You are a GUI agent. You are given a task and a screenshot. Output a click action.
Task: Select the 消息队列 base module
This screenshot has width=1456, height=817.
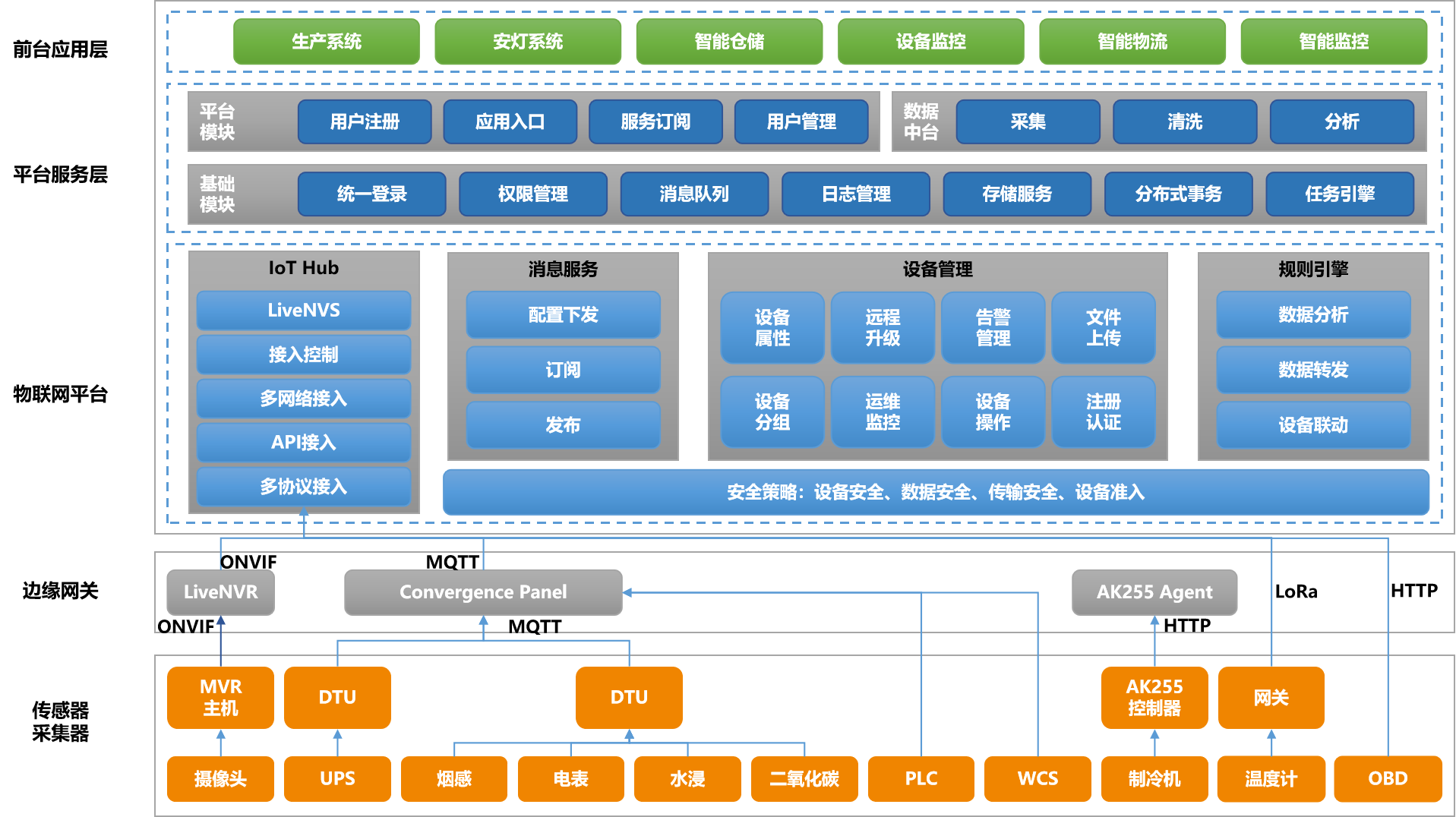(694, 194)
